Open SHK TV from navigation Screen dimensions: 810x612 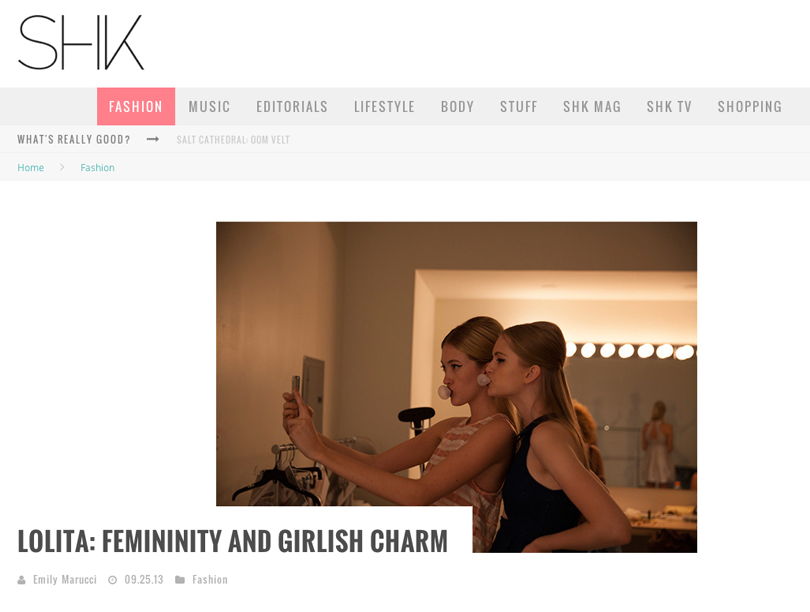coord(669,106)
